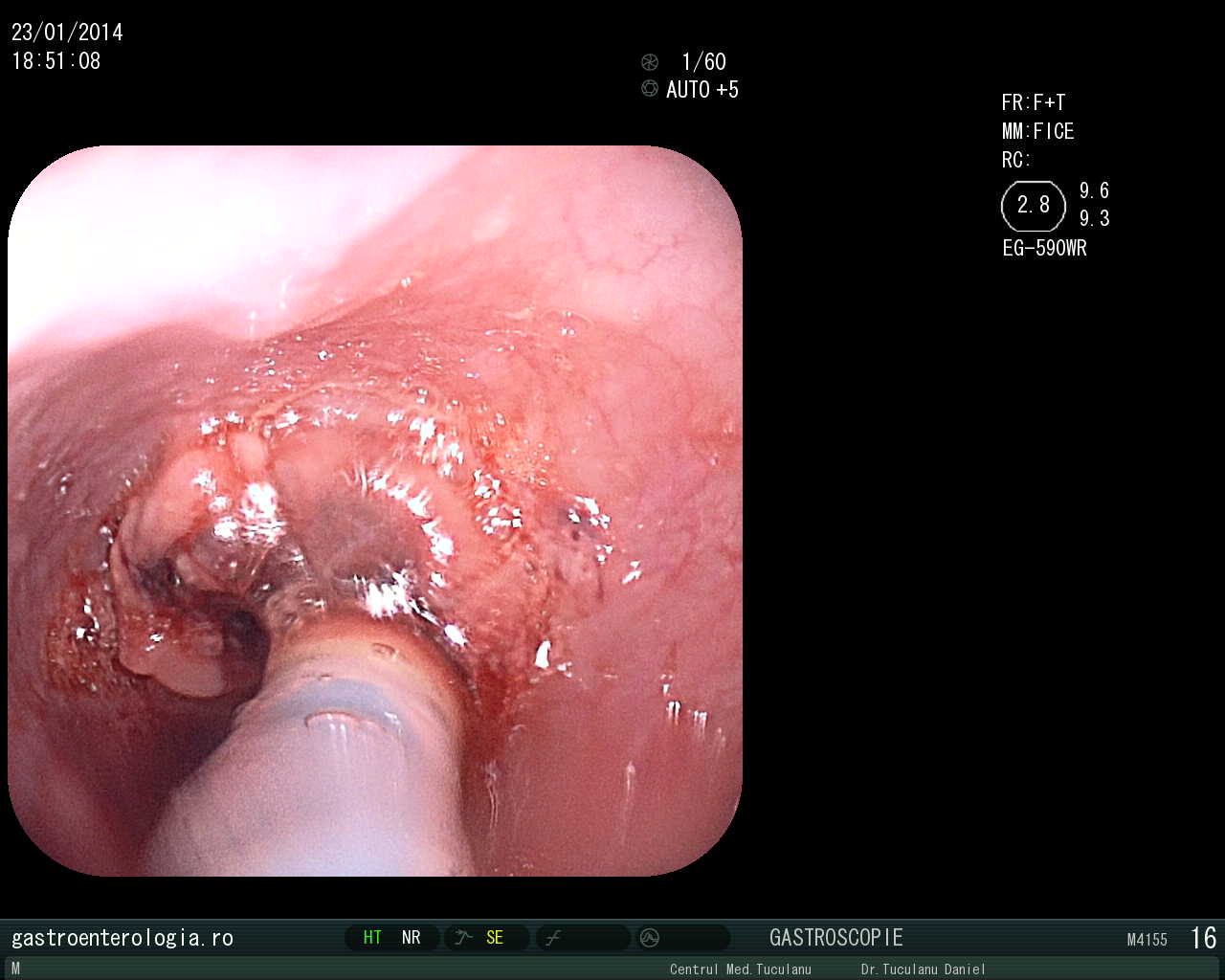Click the circular waveform icon in status bar
The height and width of the screenshot is (980, 1225).
pyautogui.click(x=650, y=938)
